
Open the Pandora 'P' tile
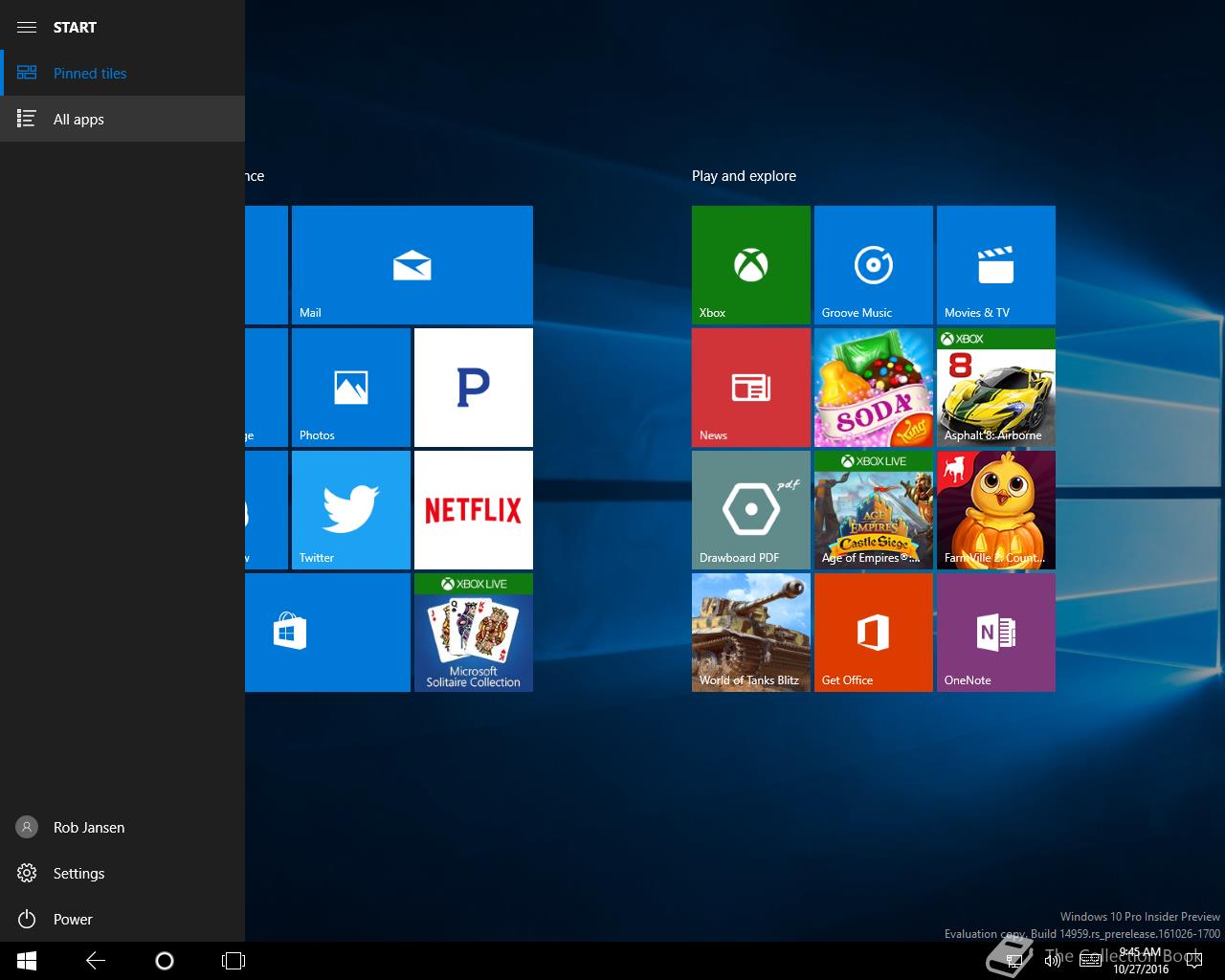pyautogui.click(x=474, y=388)
